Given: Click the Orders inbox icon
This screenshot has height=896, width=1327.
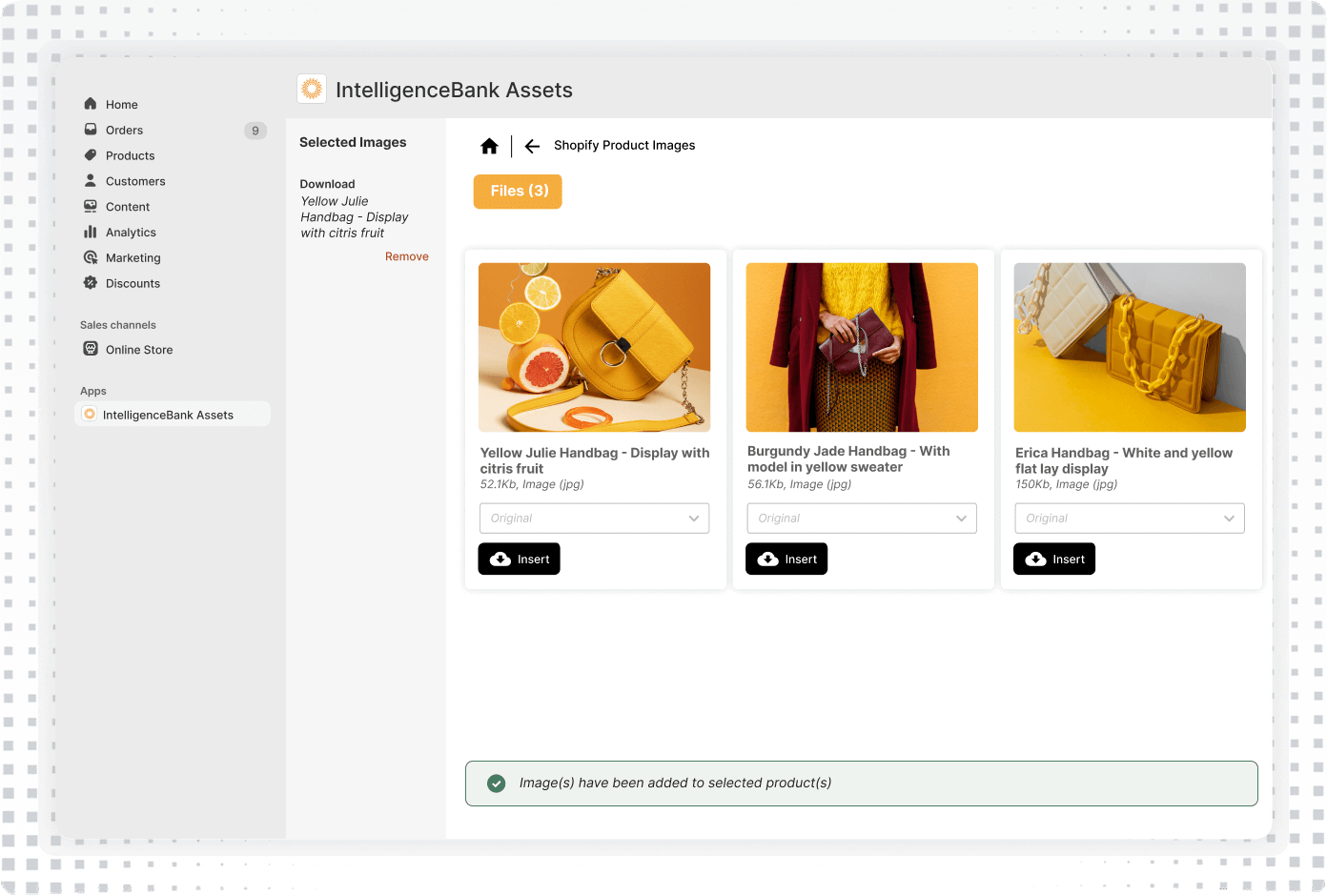Looking at the screenshot, I should tap(91, 130).
